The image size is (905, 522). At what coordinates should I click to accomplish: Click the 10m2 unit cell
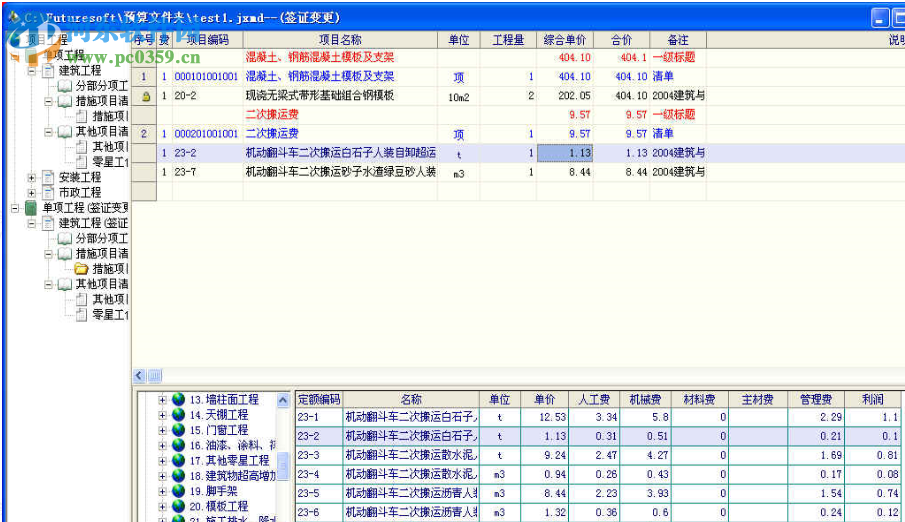[459, 97]
